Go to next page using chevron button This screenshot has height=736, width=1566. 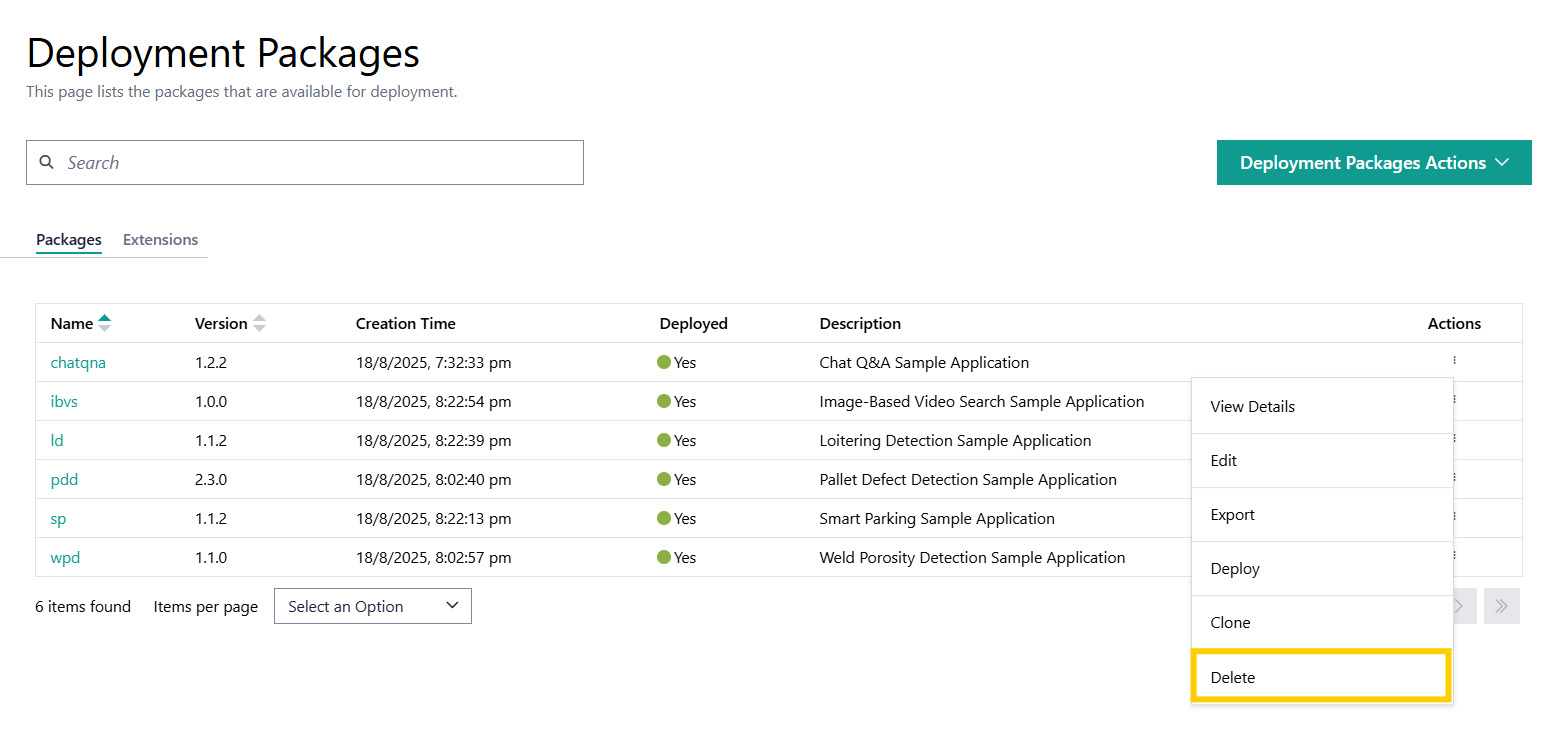point(1461,606)
